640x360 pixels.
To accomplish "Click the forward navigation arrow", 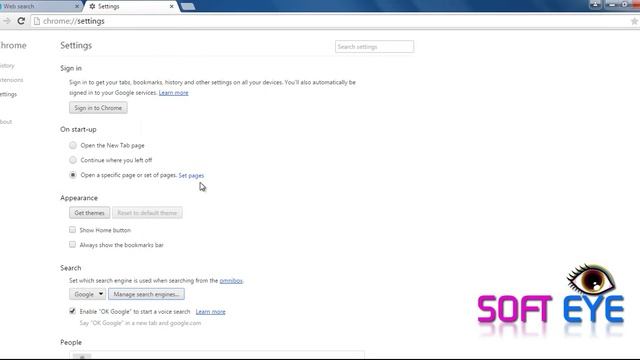I will 7,21.
